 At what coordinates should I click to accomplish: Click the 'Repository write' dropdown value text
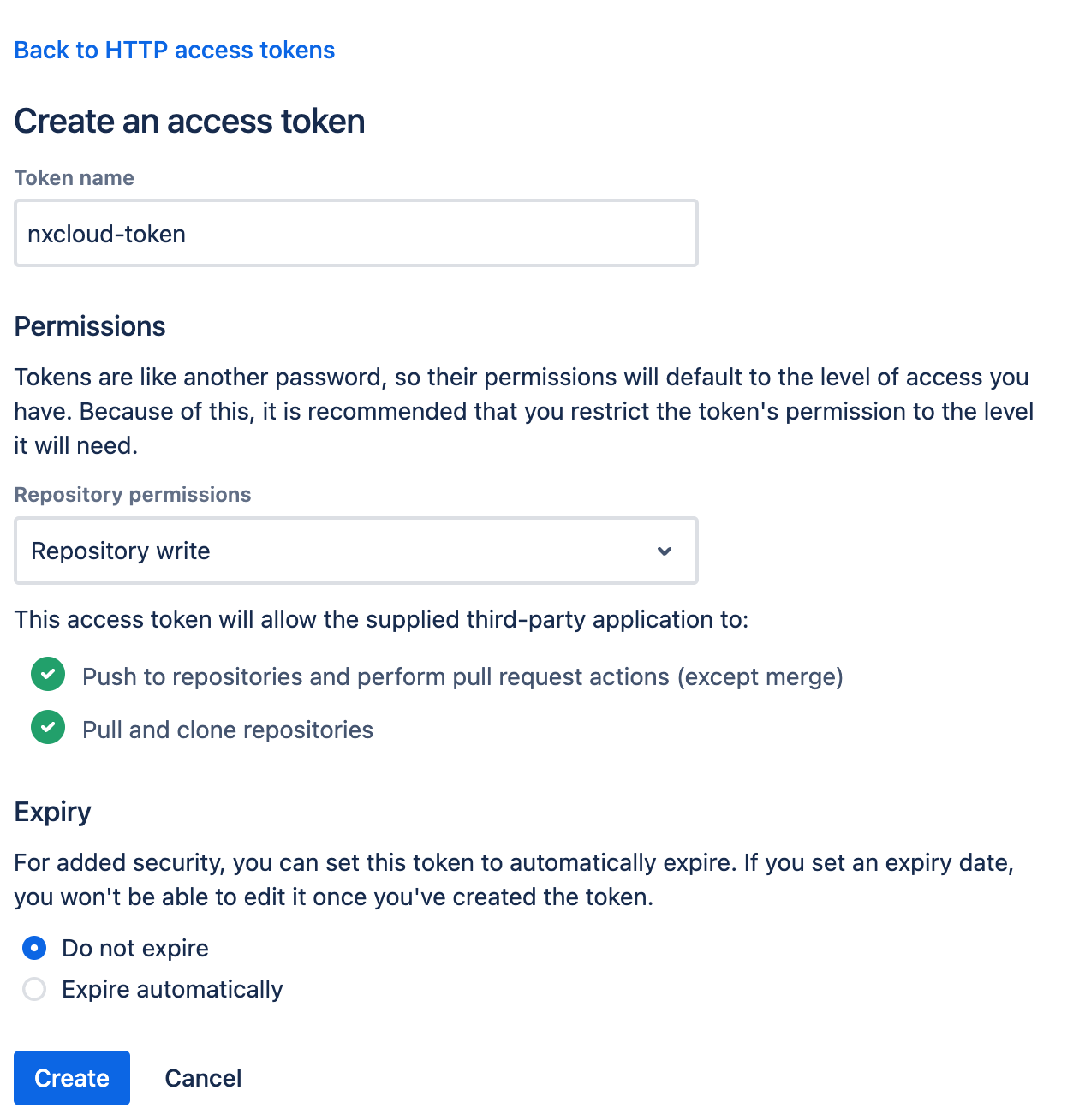pos(120,551)
